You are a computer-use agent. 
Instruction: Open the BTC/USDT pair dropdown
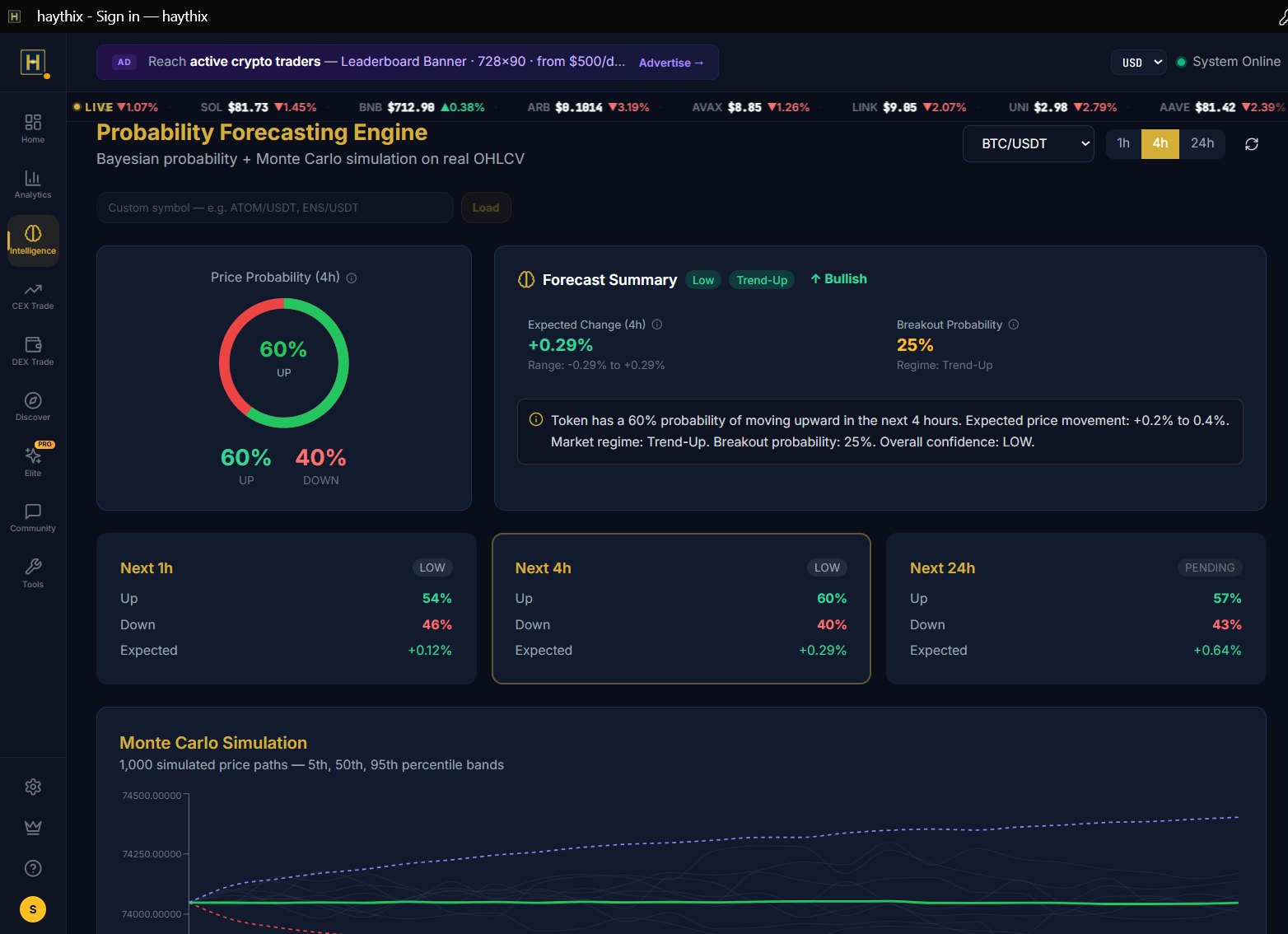(1029, 143)
